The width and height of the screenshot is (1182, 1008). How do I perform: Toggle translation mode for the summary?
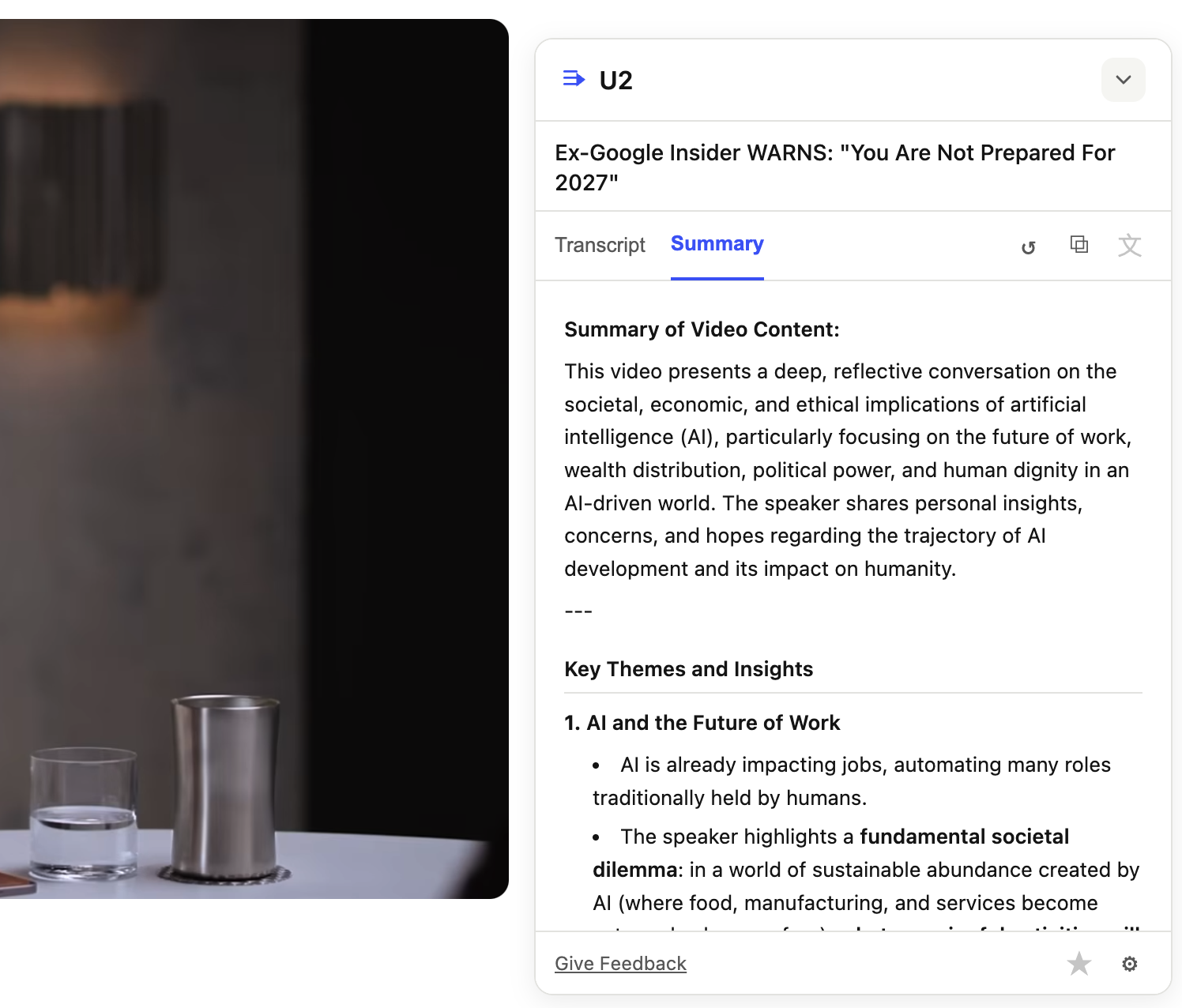coord(1131,246)
